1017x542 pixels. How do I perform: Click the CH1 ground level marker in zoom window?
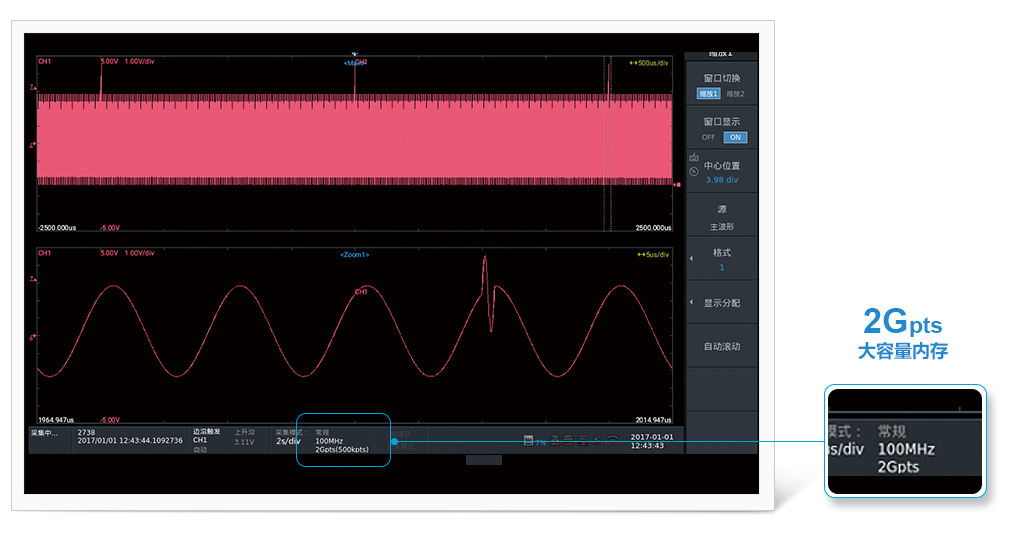pos(33,337)
